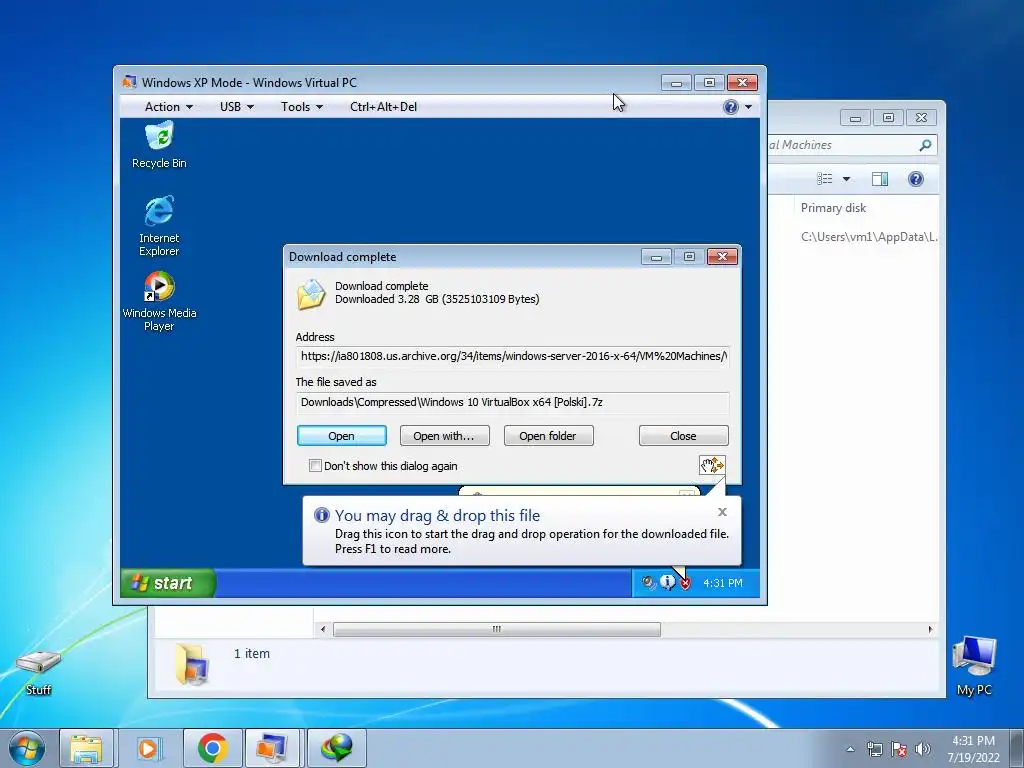Click Open button in download dialog
1024x768 pixels.
point(342,436)
